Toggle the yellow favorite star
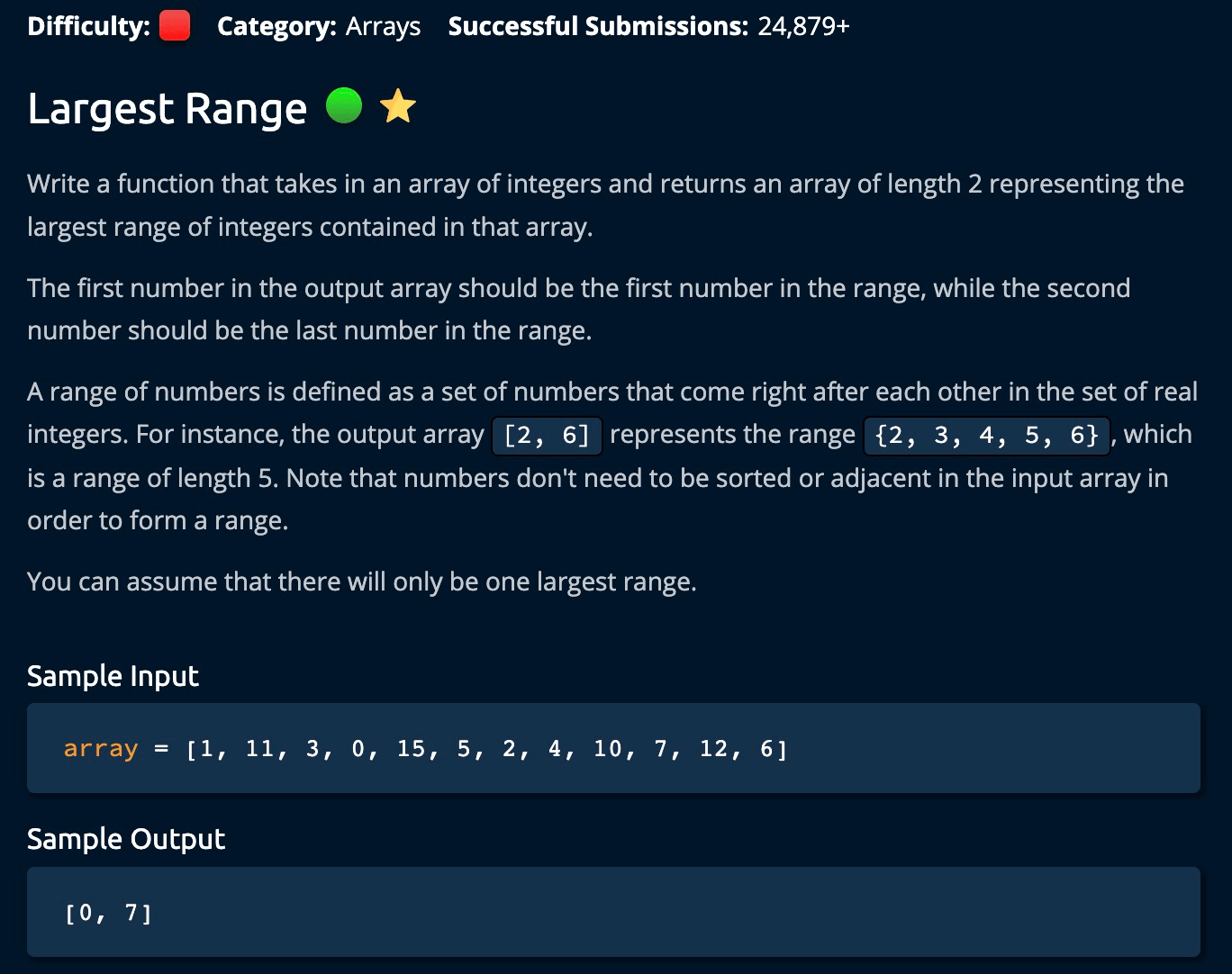The image size is (1232, 974). pyautogui.click(x=398, y=107)
